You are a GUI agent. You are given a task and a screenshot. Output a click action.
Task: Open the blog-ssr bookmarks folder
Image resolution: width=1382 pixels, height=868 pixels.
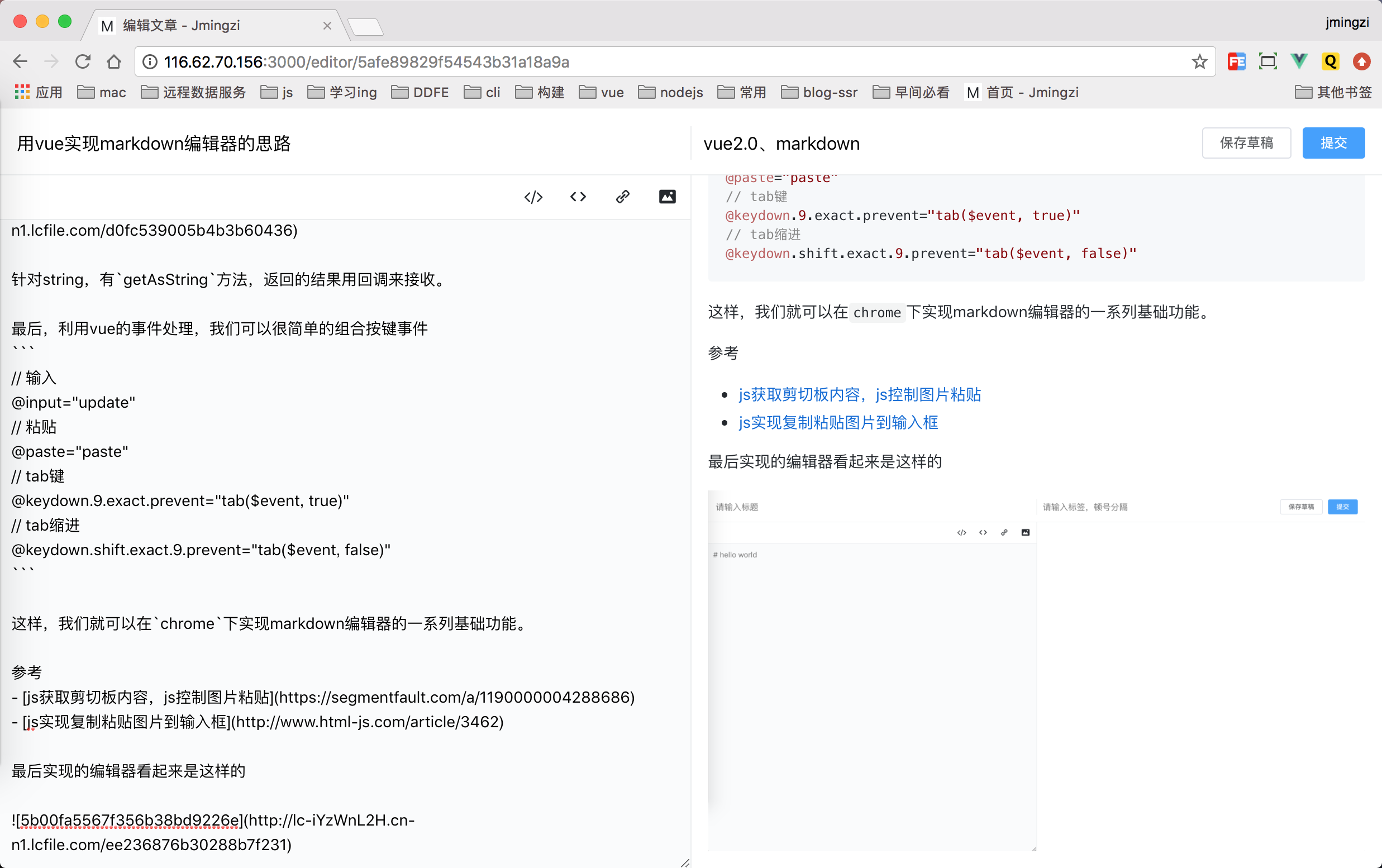[x=819, y=92]
